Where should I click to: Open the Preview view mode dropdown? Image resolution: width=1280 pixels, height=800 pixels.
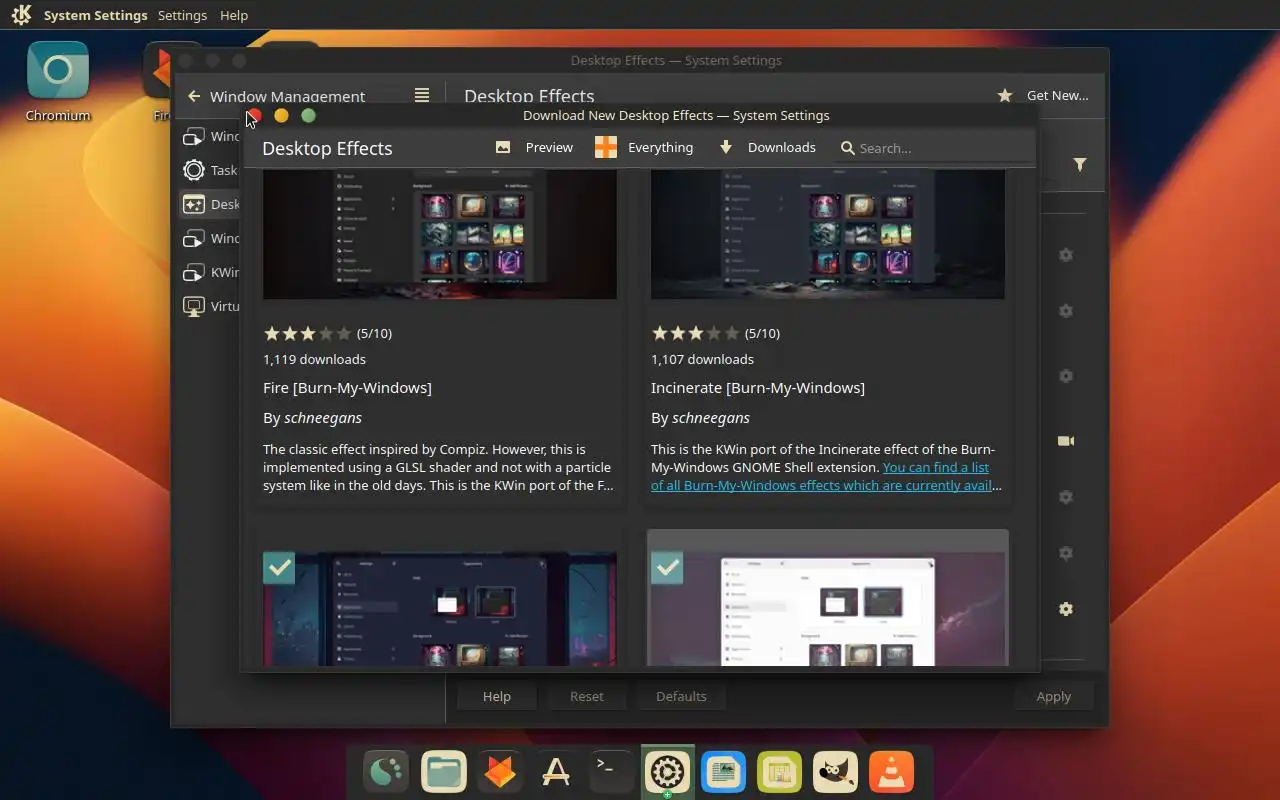(535, 147)
